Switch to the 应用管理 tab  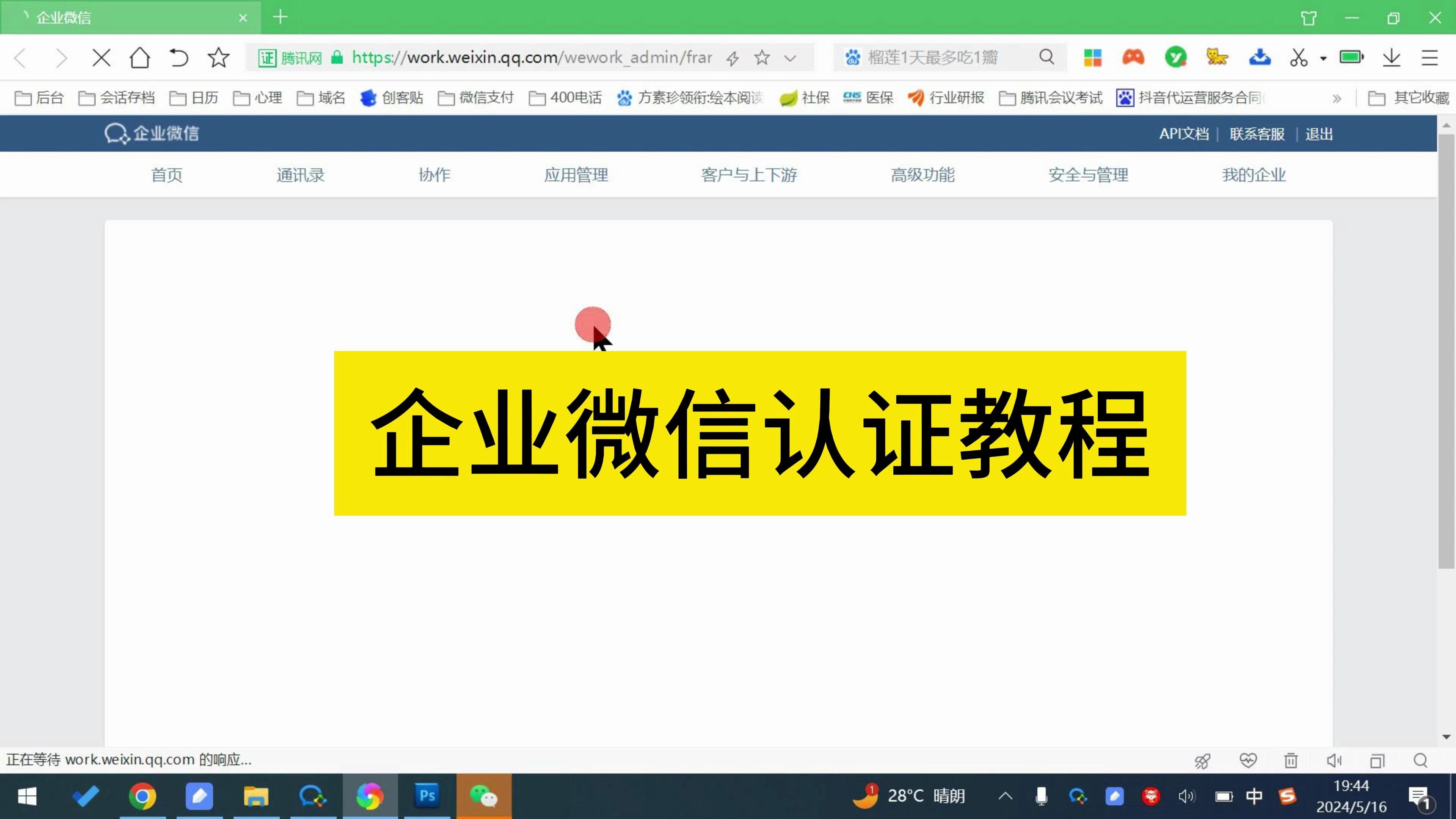[576, 175]
